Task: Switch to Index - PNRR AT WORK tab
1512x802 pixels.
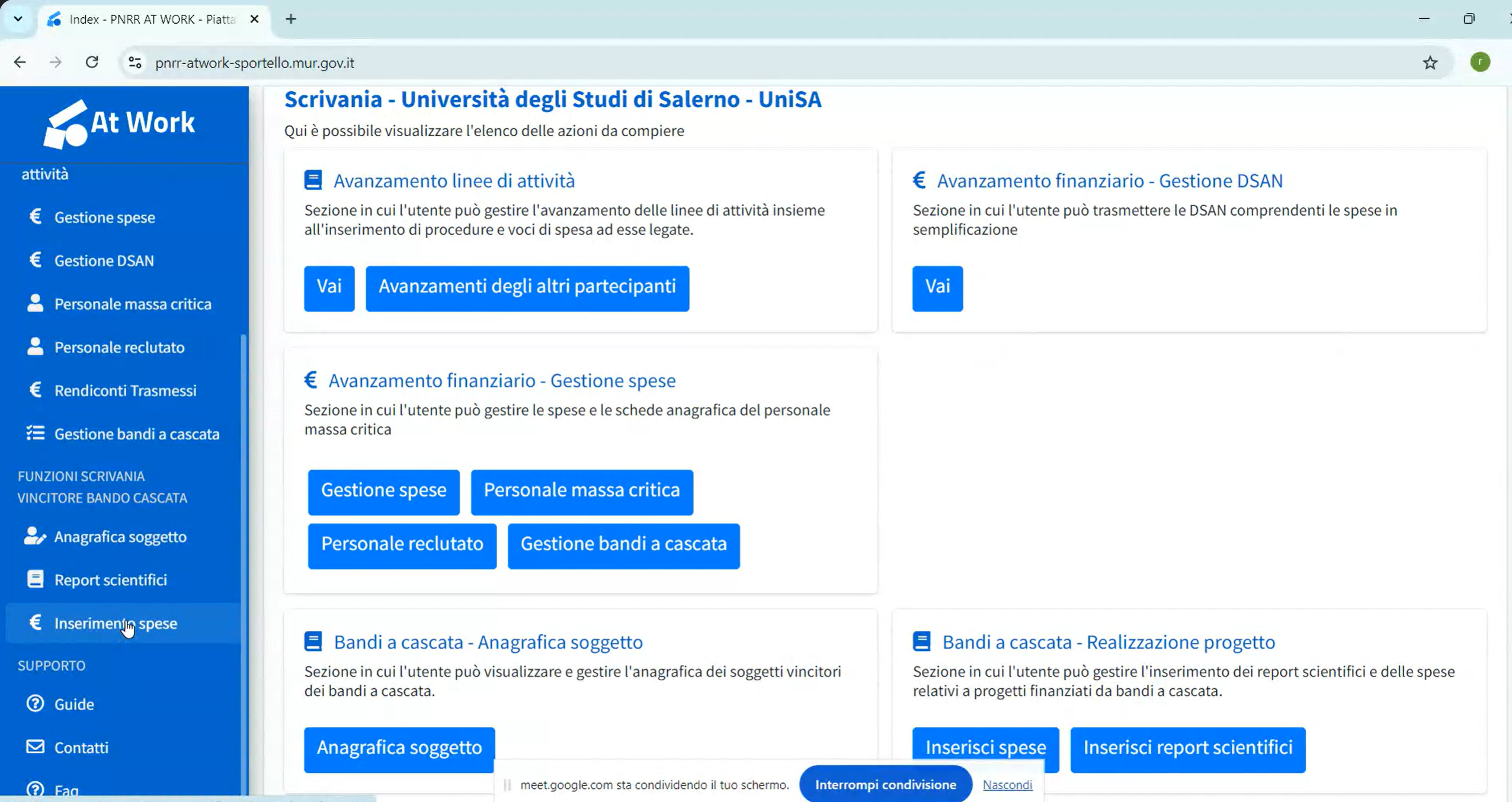Action: [152, 20]
